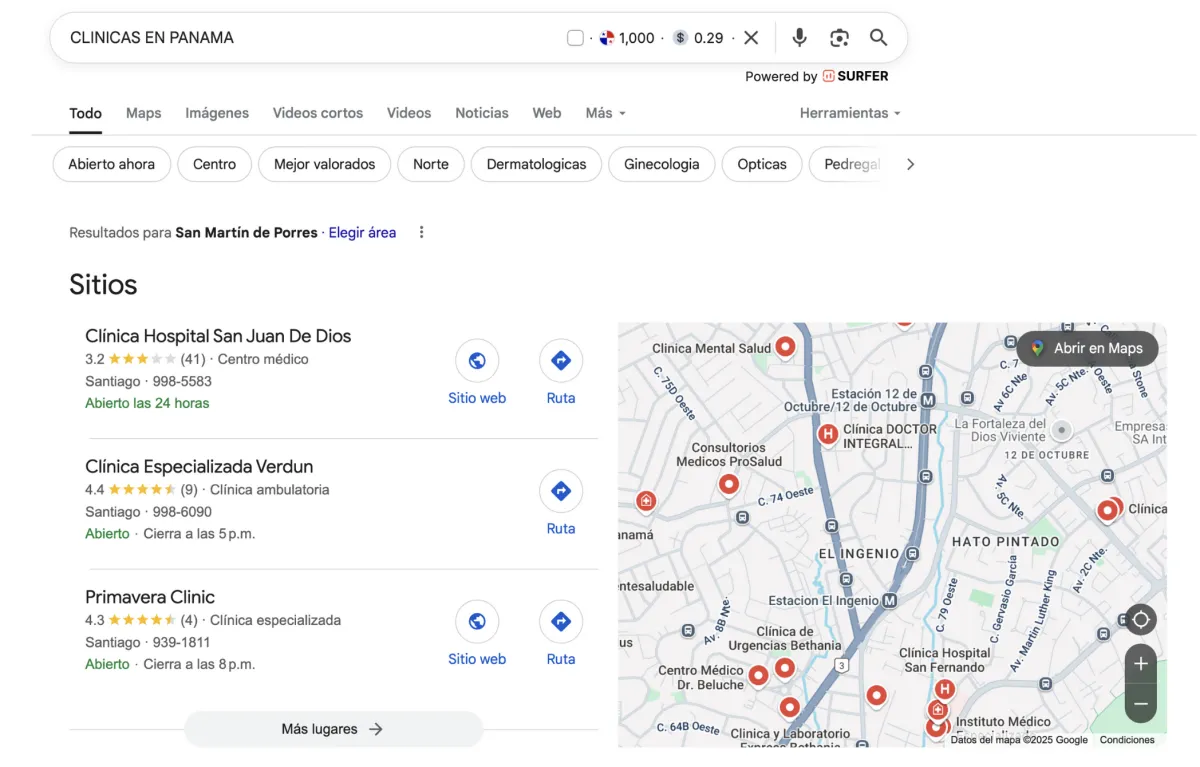Expand the Más dropdown menu
The height and width of the screenshot is (767, 1200).
(606, 113)
